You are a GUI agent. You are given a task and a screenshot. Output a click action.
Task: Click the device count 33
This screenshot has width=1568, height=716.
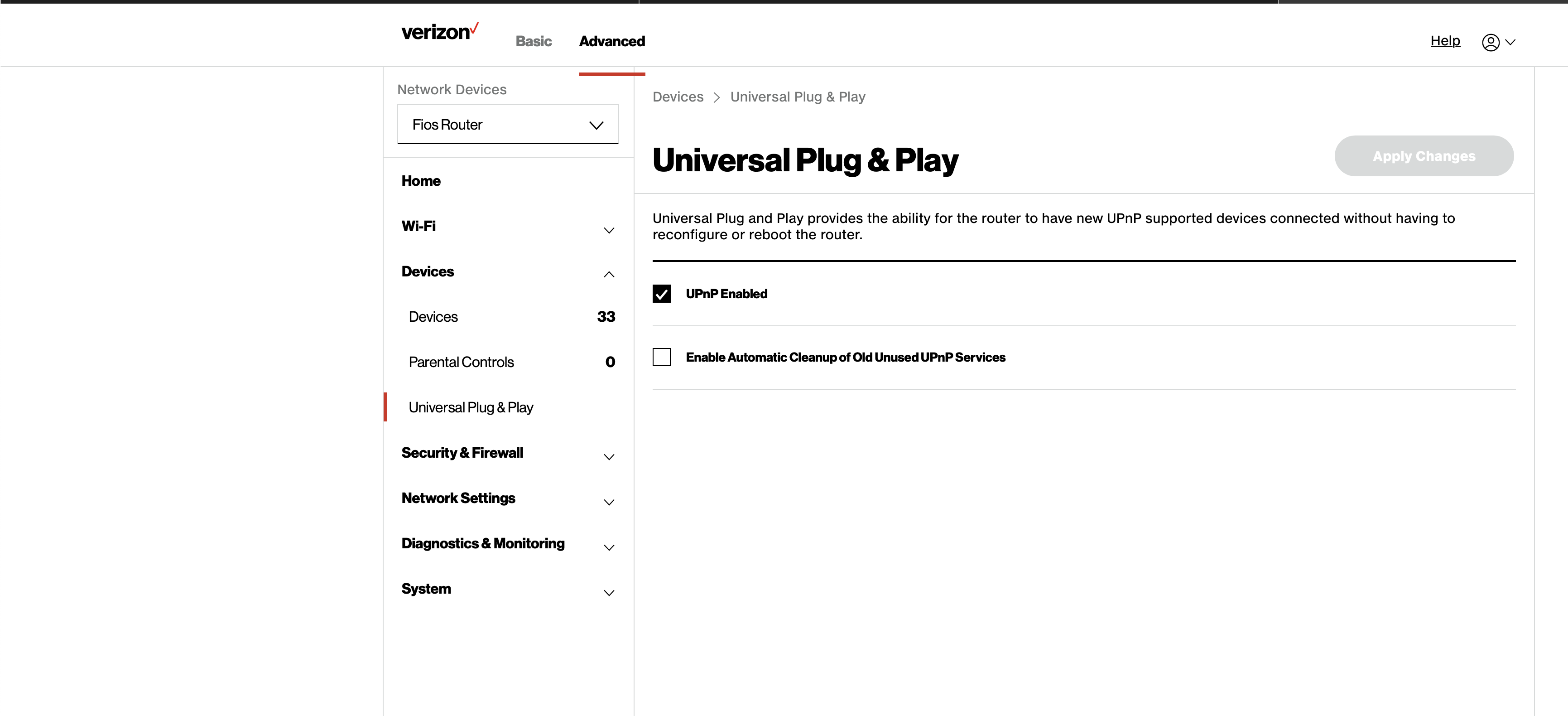606,317
